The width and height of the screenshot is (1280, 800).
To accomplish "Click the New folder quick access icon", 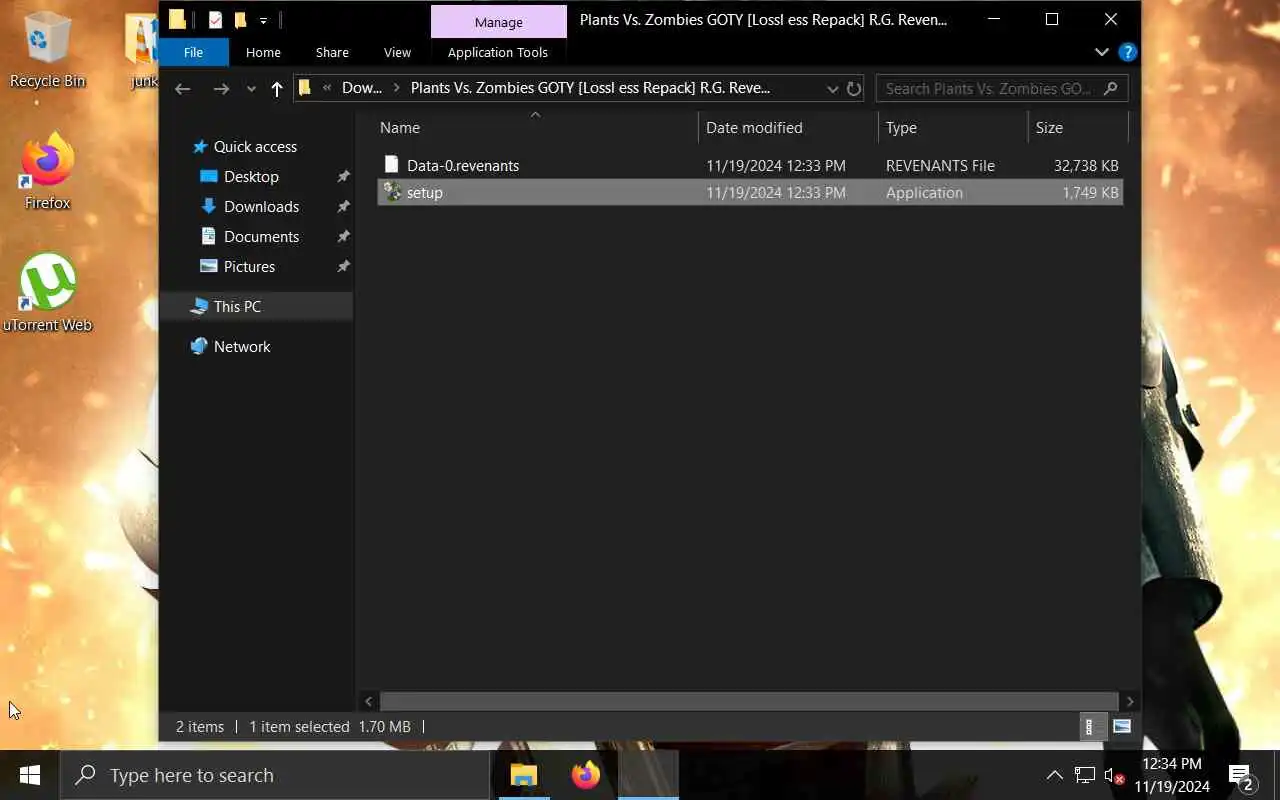I will pos(240,20).
